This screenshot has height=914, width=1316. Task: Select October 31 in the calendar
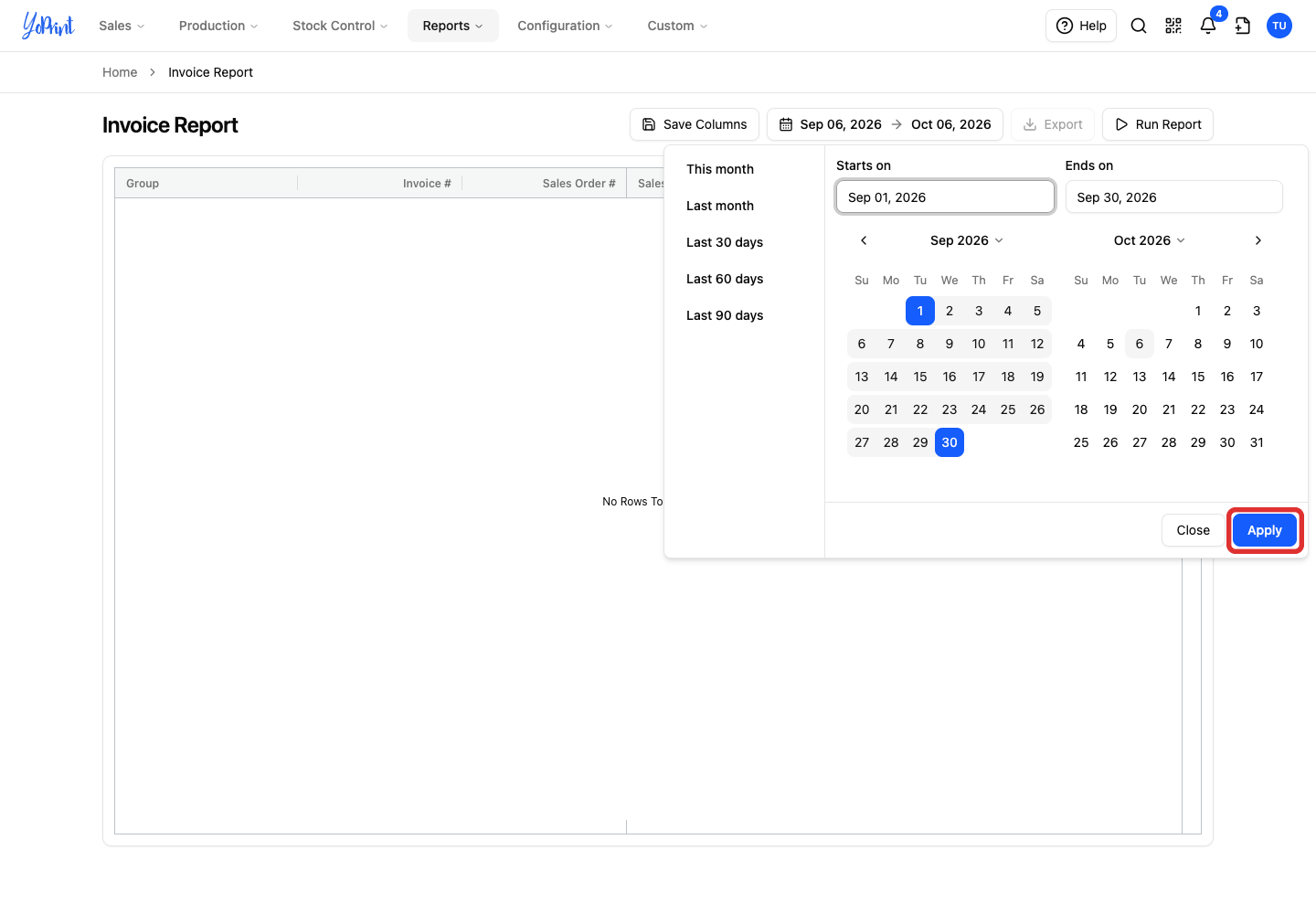1257,442
